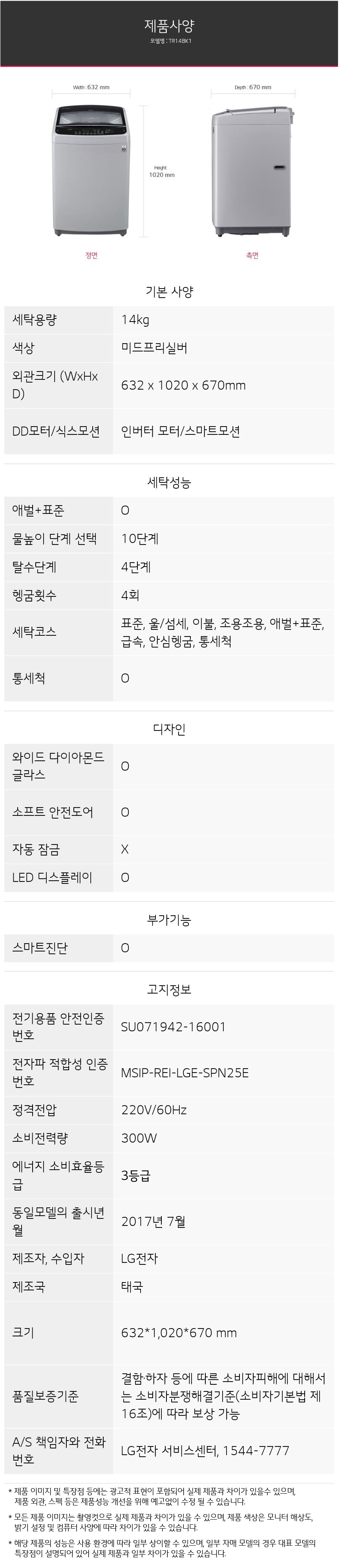Select the 세탁코스 row label
This screenshot has width=340, height=1568.
coord(35,632)
